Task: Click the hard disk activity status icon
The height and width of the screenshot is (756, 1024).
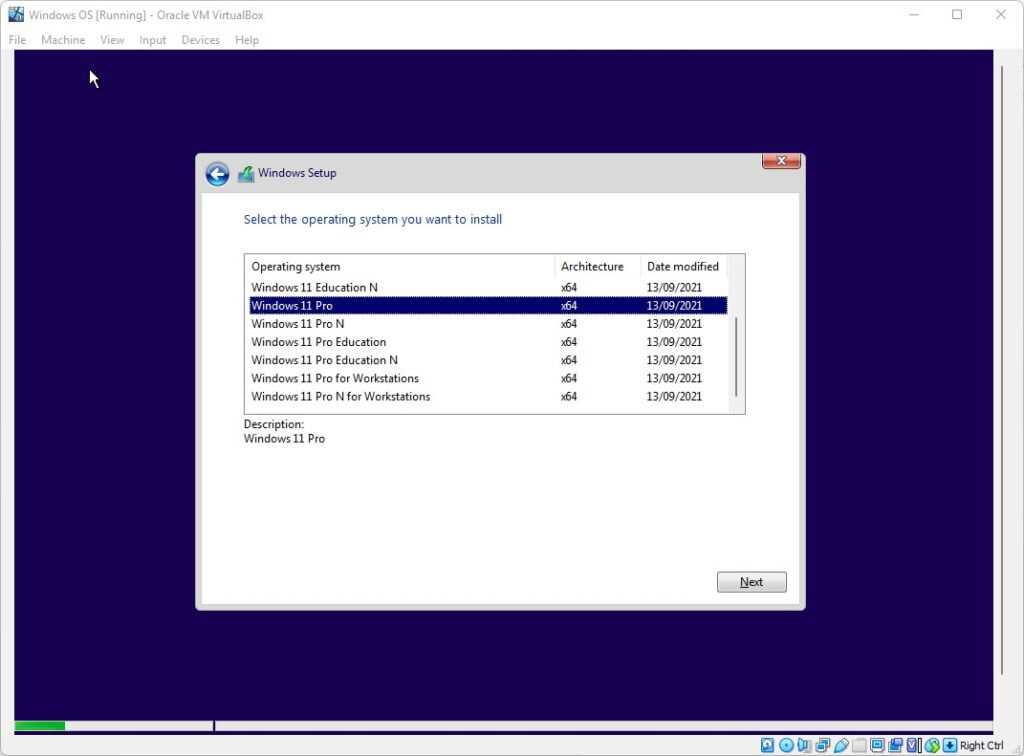Action: (767, 745)
